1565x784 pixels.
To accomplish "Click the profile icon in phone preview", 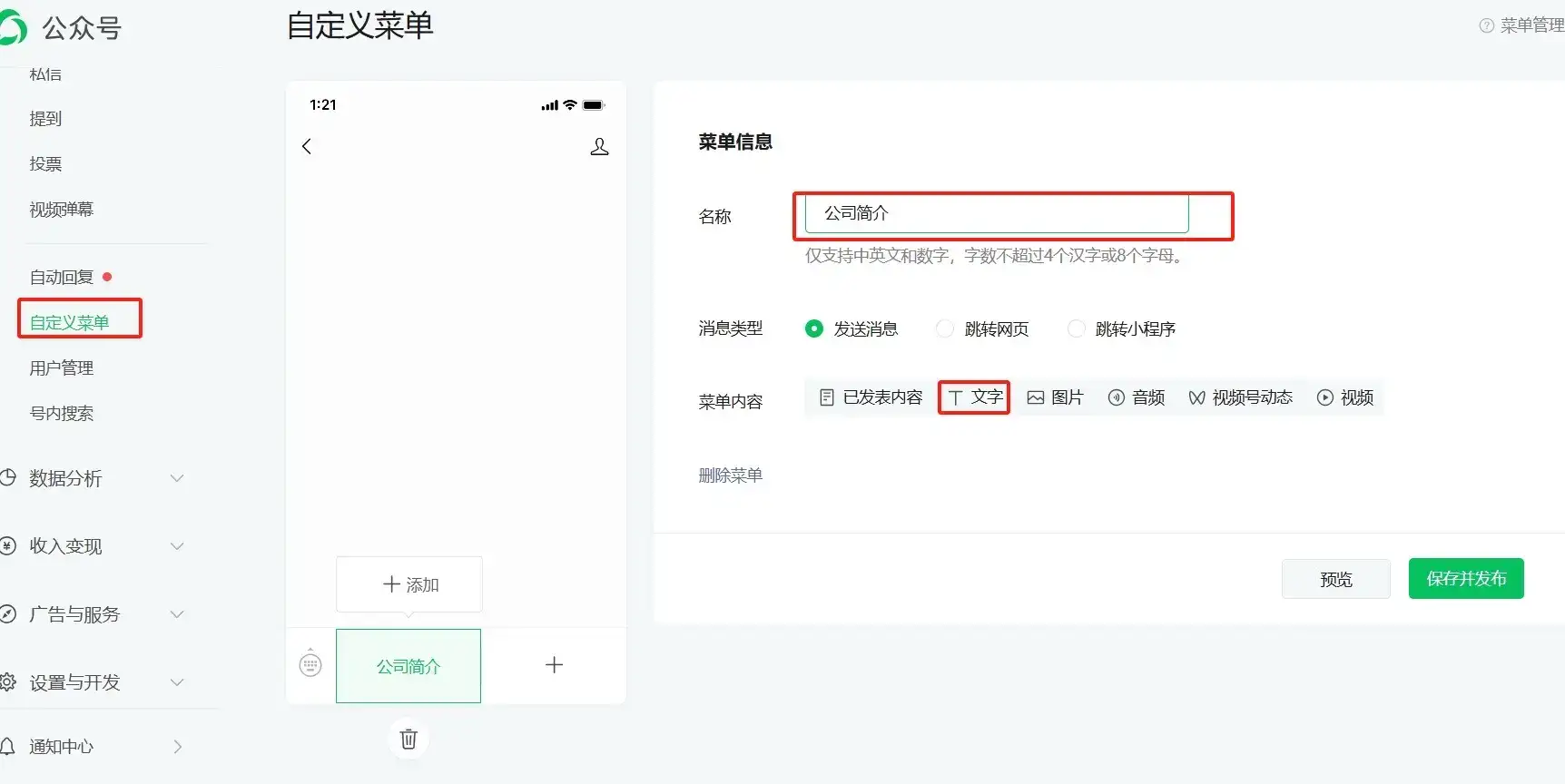I will click(x=599, y=146).
